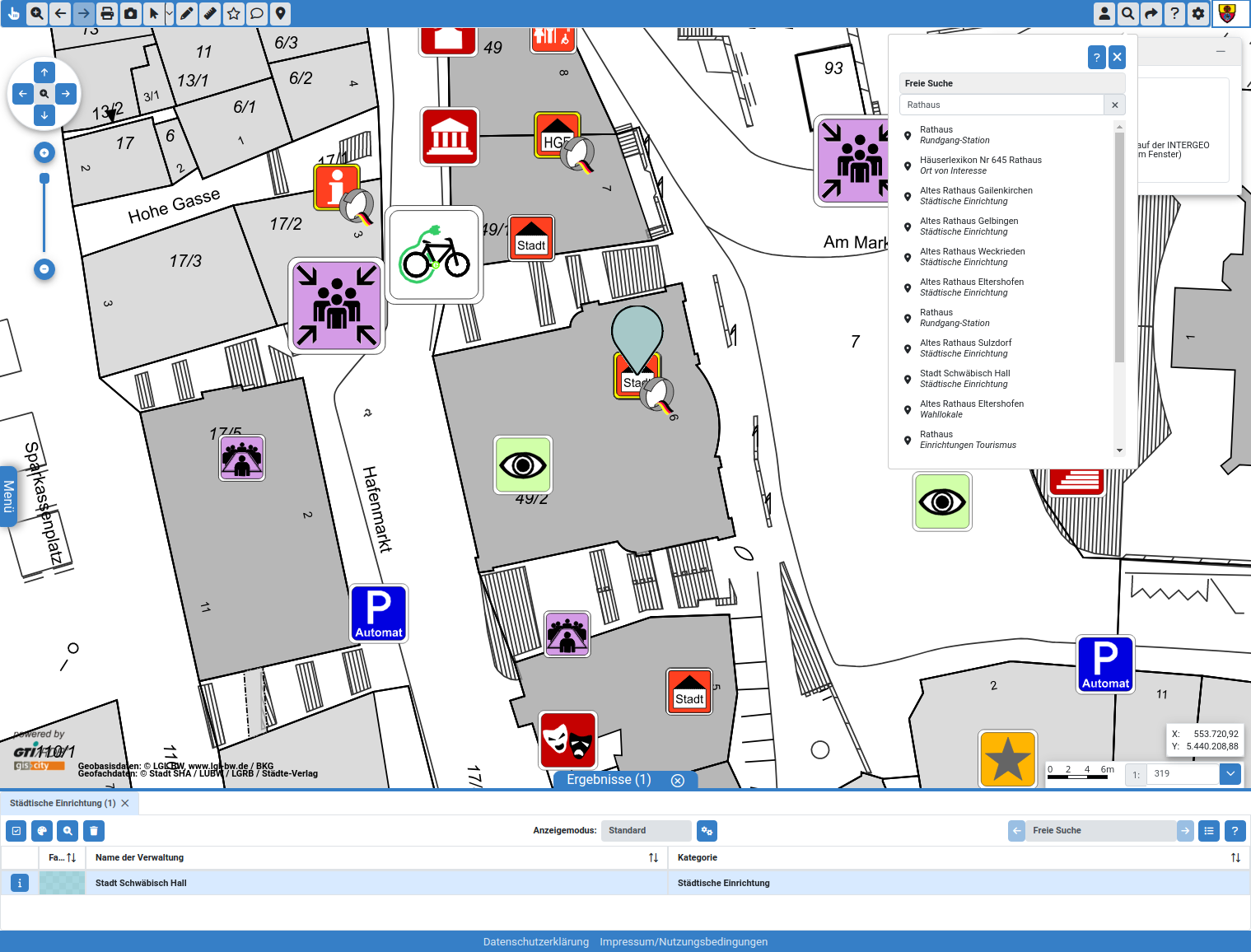The width and height of the screenshot is (1251, 952).
Task: Print the map using the printer icon
Action: [x=107, y=13]
